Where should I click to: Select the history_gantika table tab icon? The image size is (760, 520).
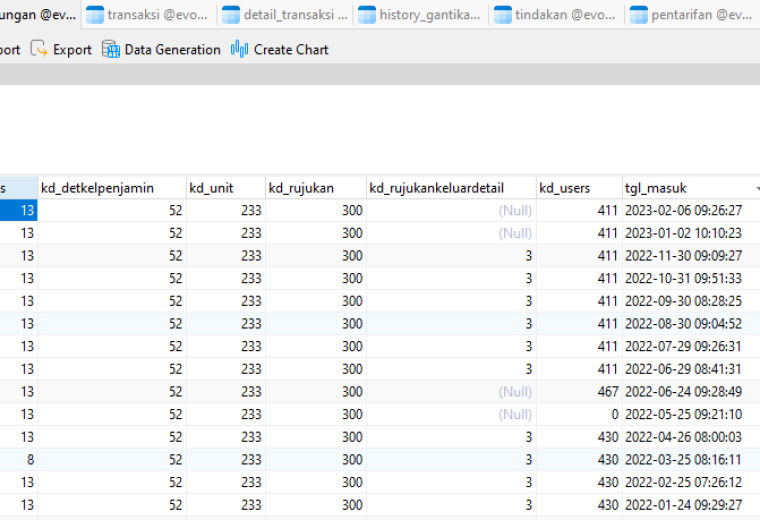(366, 15)
